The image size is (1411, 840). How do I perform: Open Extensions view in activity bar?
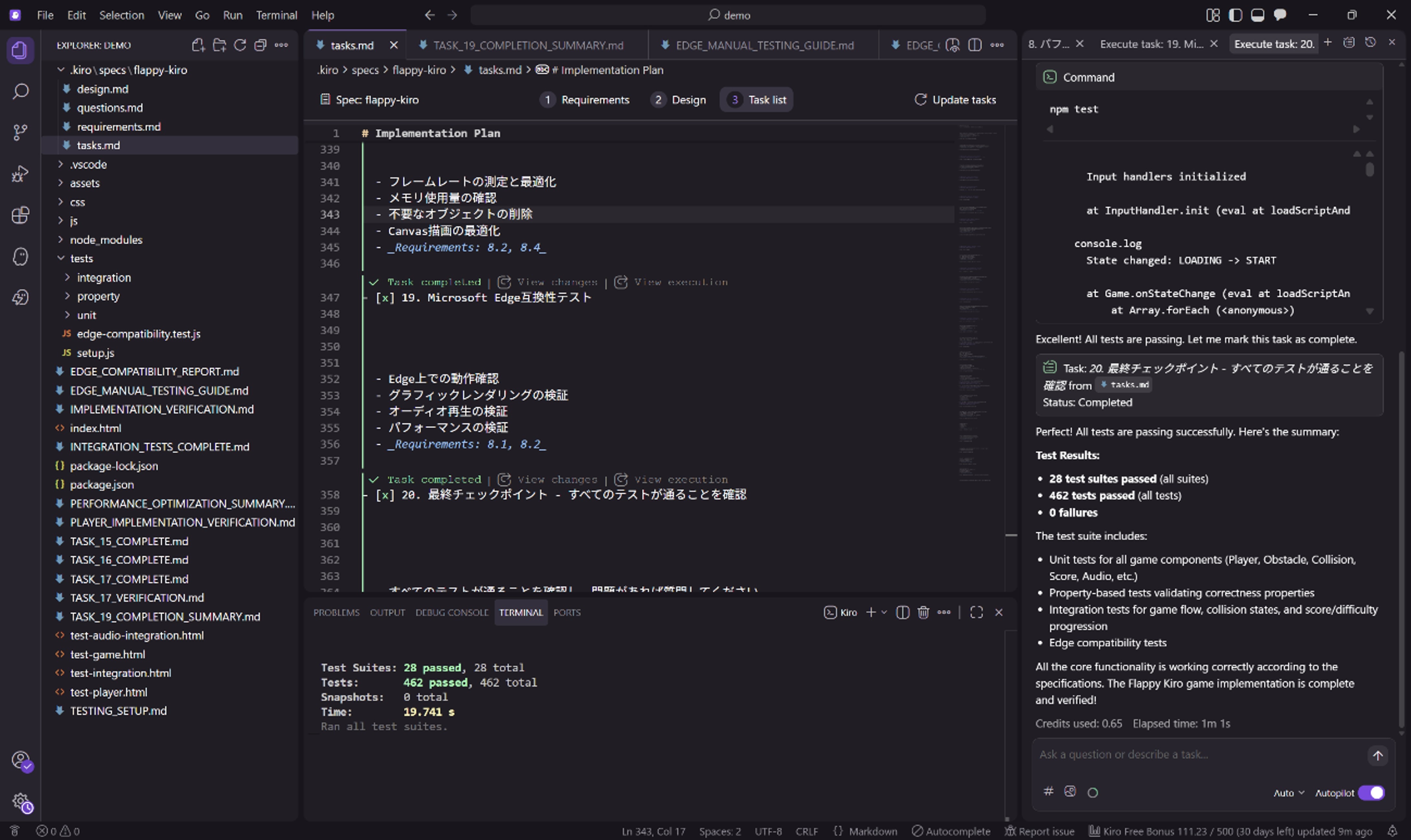[x=20, y=215]
